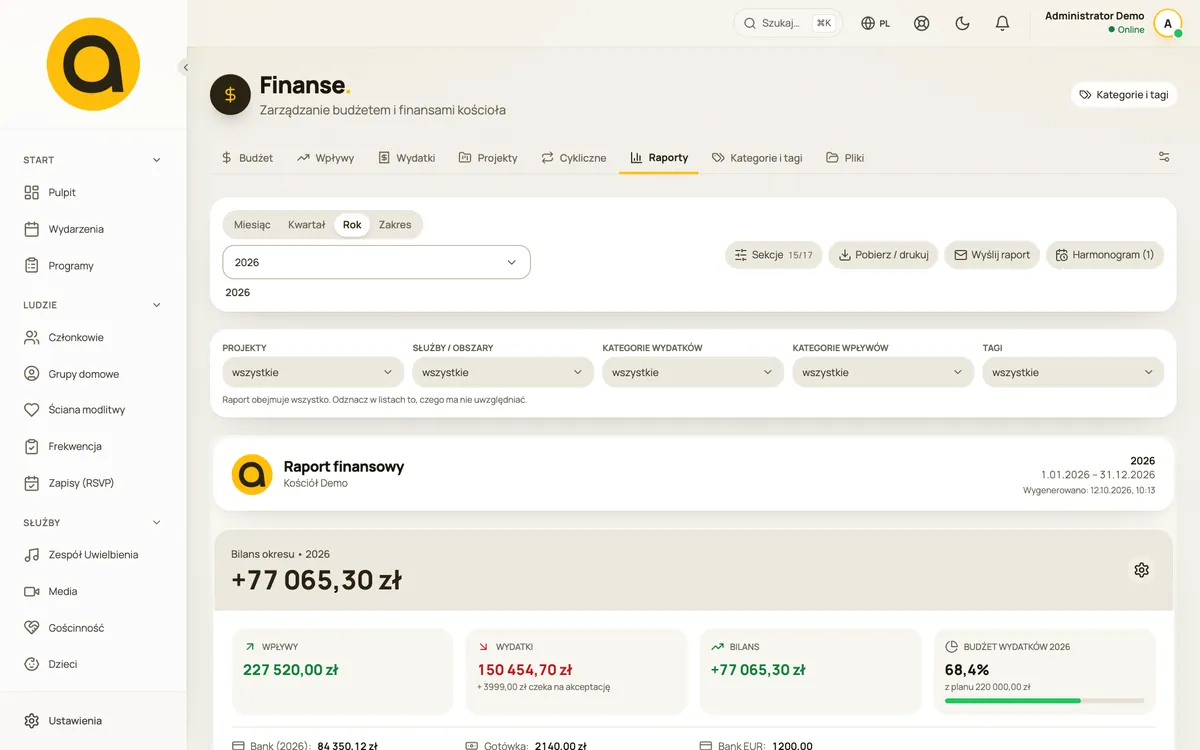
Task: Switch to the Wydatki tab
Action: 406,158
